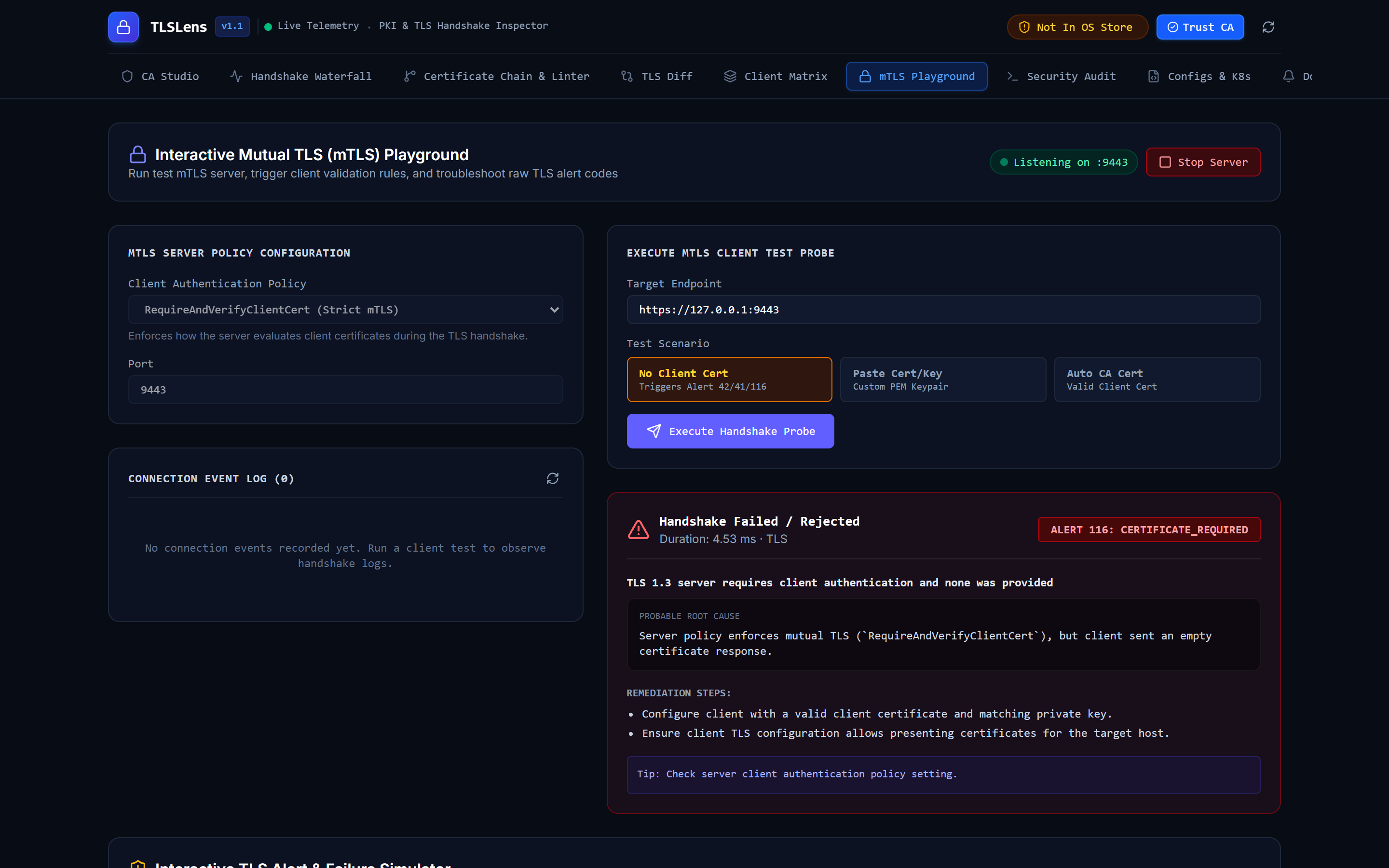Click the TLS Diff compare icon

(627, 76)
